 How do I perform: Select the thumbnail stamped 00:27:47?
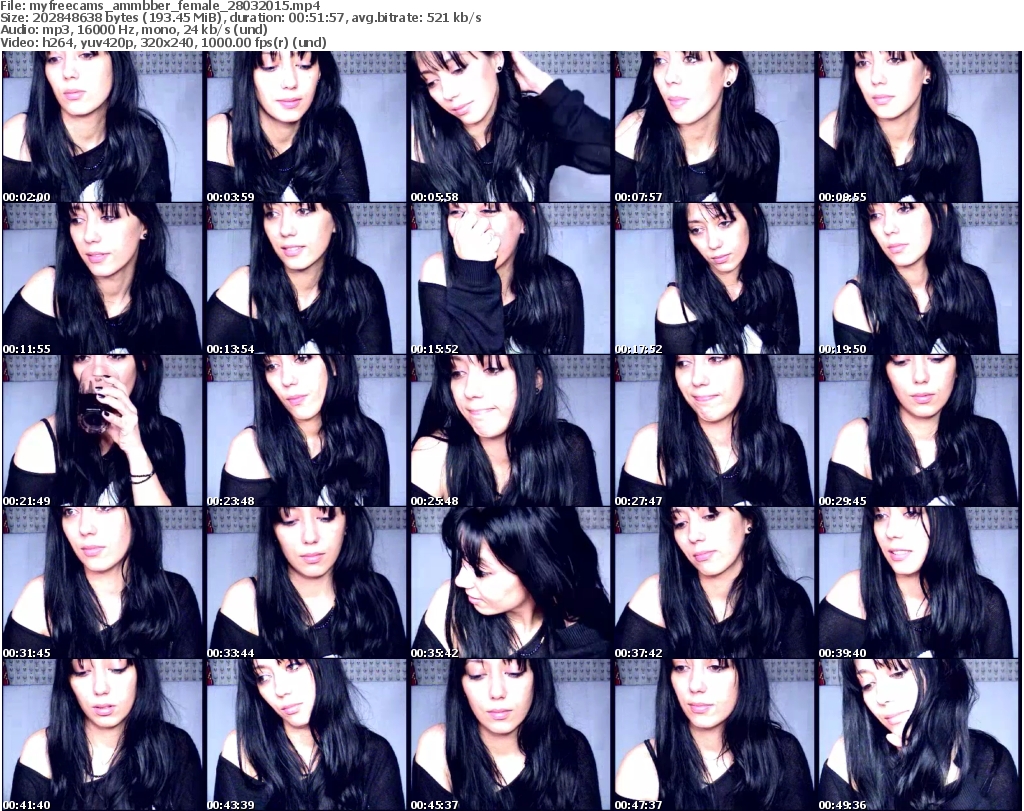(x=714, y=431)
